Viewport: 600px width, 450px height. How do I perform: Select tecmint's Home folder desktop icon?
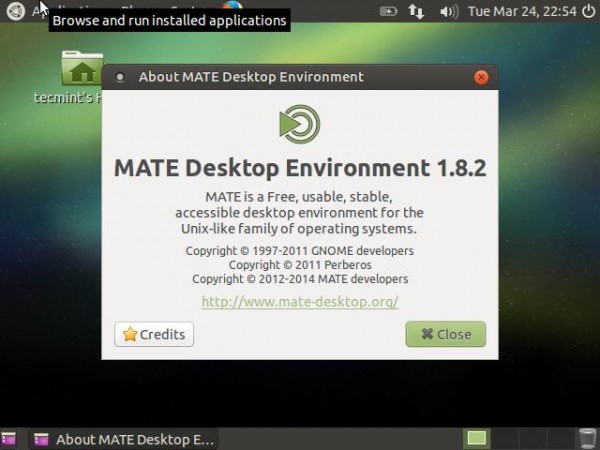pyautogui.click(x=82, y=68)
